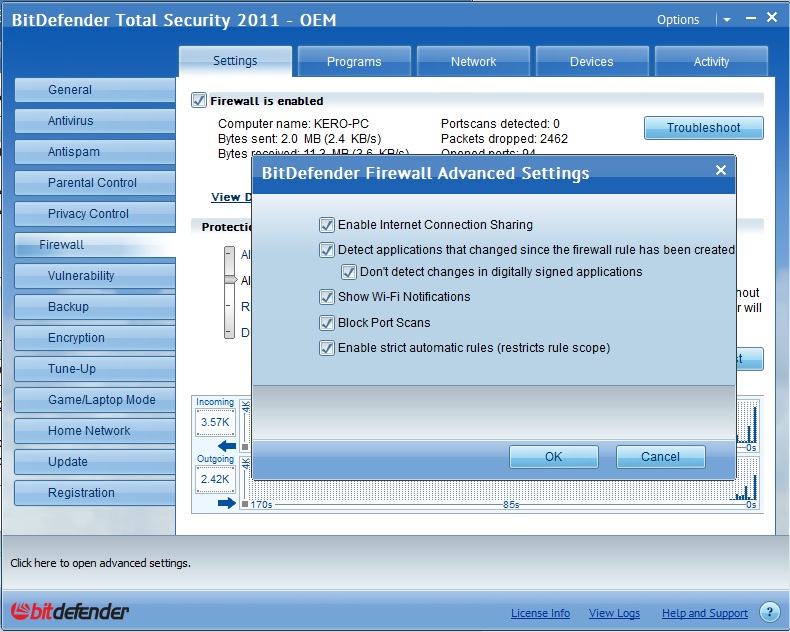Click the Troubleshoot button
Screen dimensions: 790x632
704,128
